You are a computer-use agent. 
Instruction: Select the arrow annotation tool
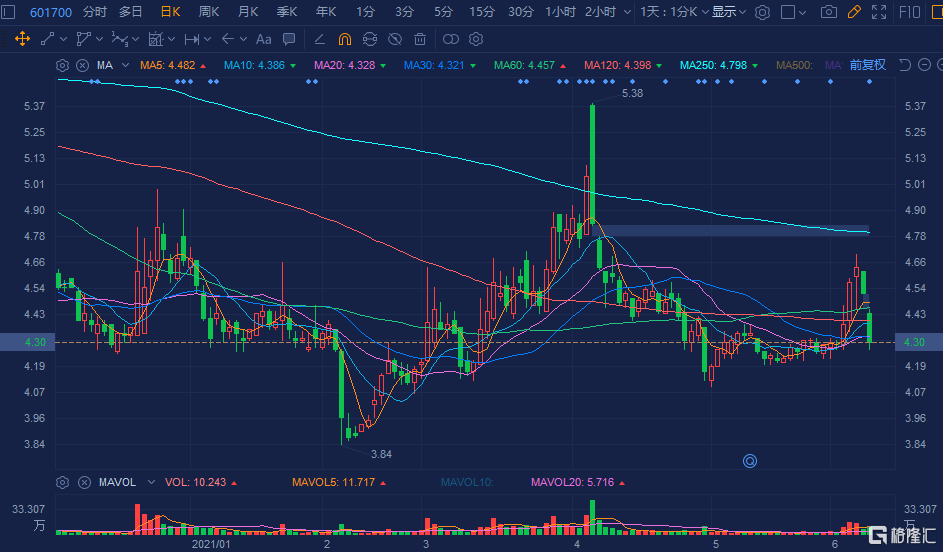tap(227, 40)
